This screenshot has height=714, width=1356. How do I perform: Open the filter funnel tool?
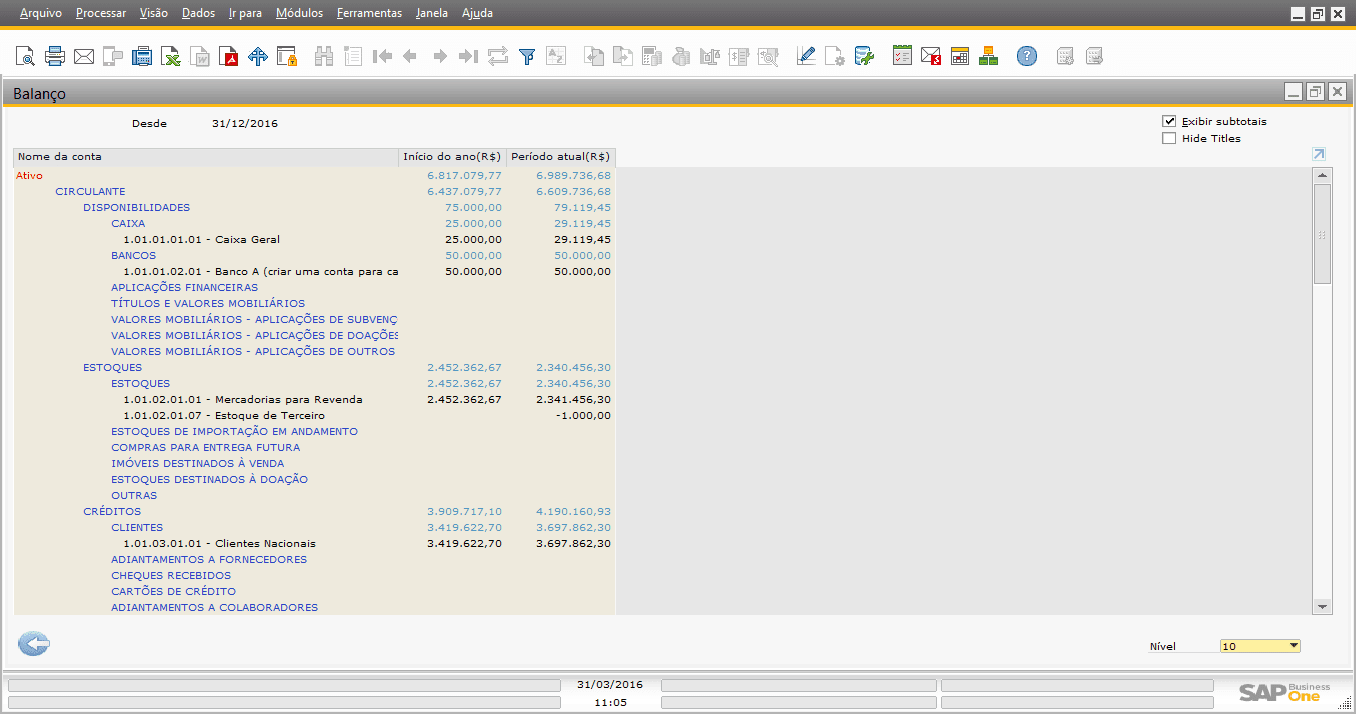(527, 56)
